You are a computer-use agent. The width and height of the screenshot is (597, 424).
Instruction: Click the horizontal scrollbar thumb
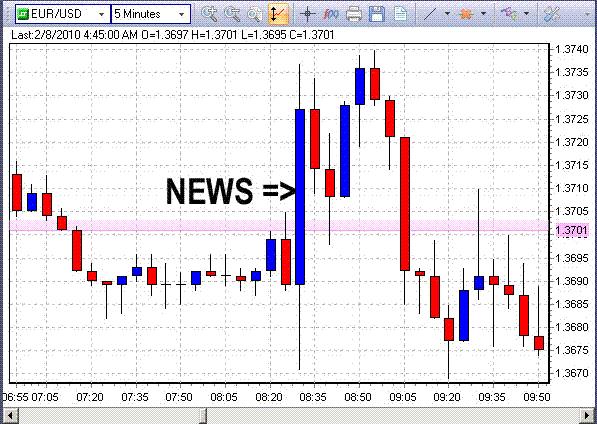click(x=203, y=415)
